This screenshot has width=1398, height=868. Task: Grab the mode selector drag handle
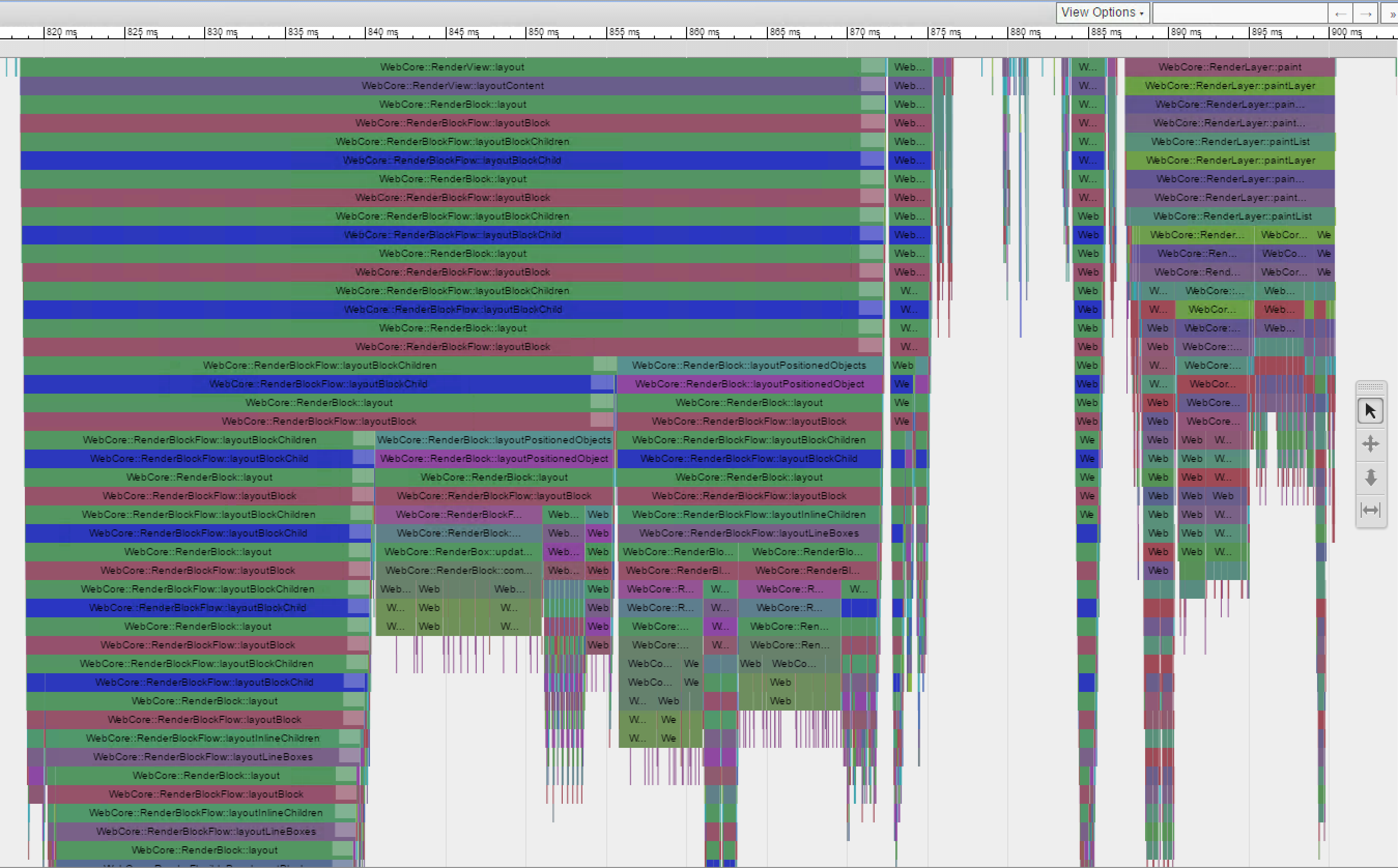[1370, 386]
